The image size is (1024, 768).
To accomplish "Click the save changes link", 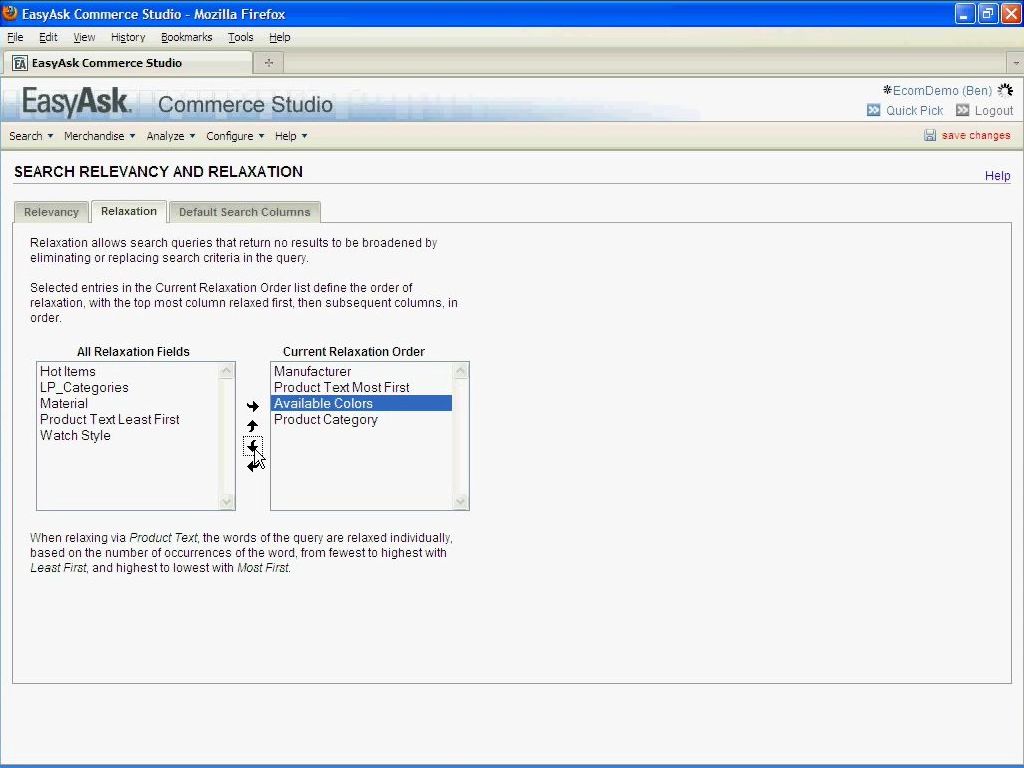I will point(976,135).
